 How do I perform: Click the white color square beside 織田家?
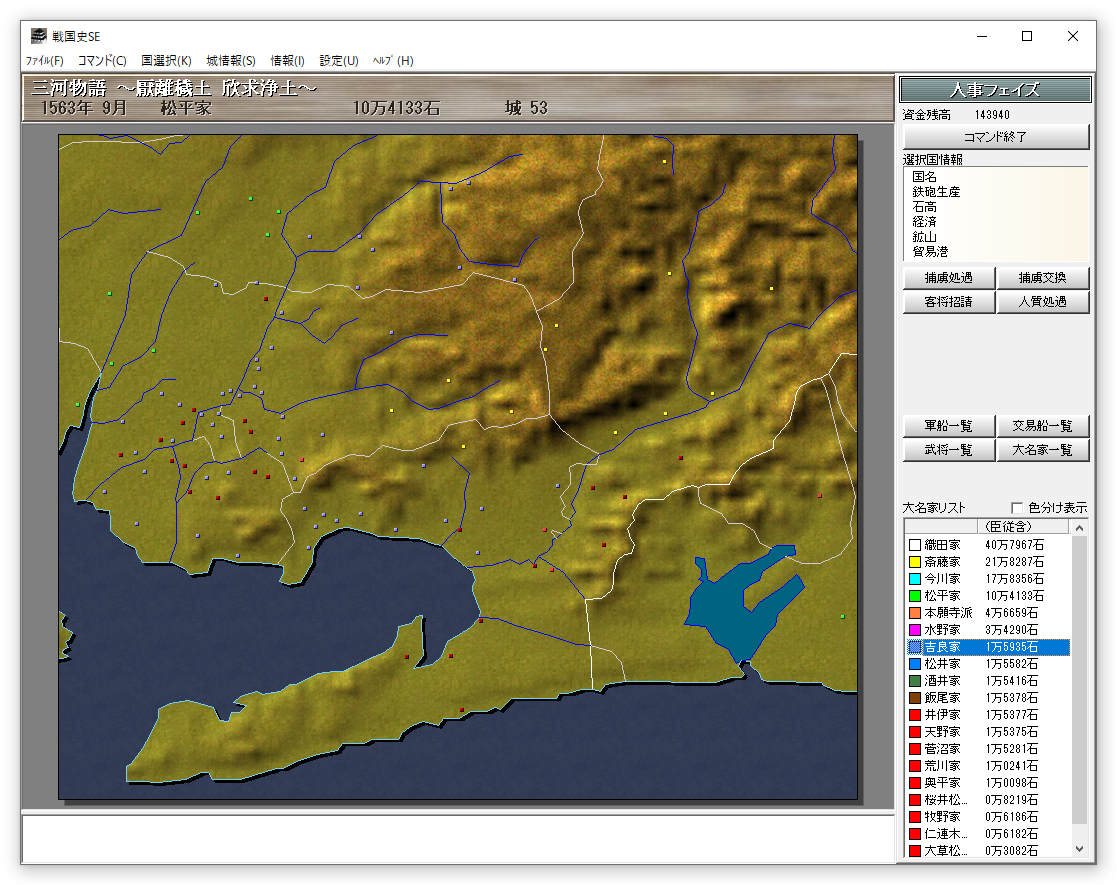[914, 545]
